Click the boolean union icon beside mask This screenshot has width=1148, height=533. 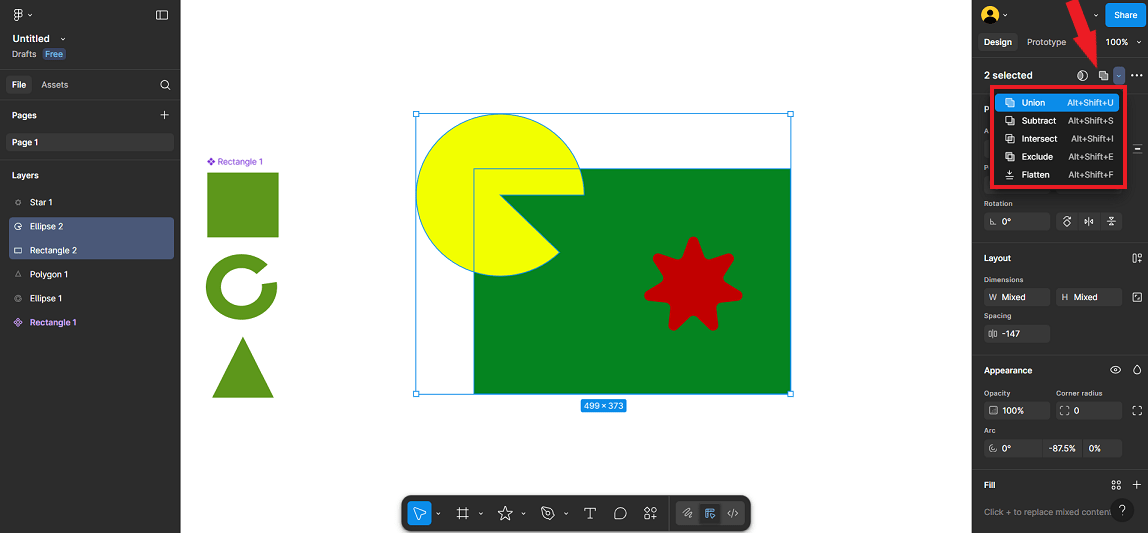tap(1103, 75)
